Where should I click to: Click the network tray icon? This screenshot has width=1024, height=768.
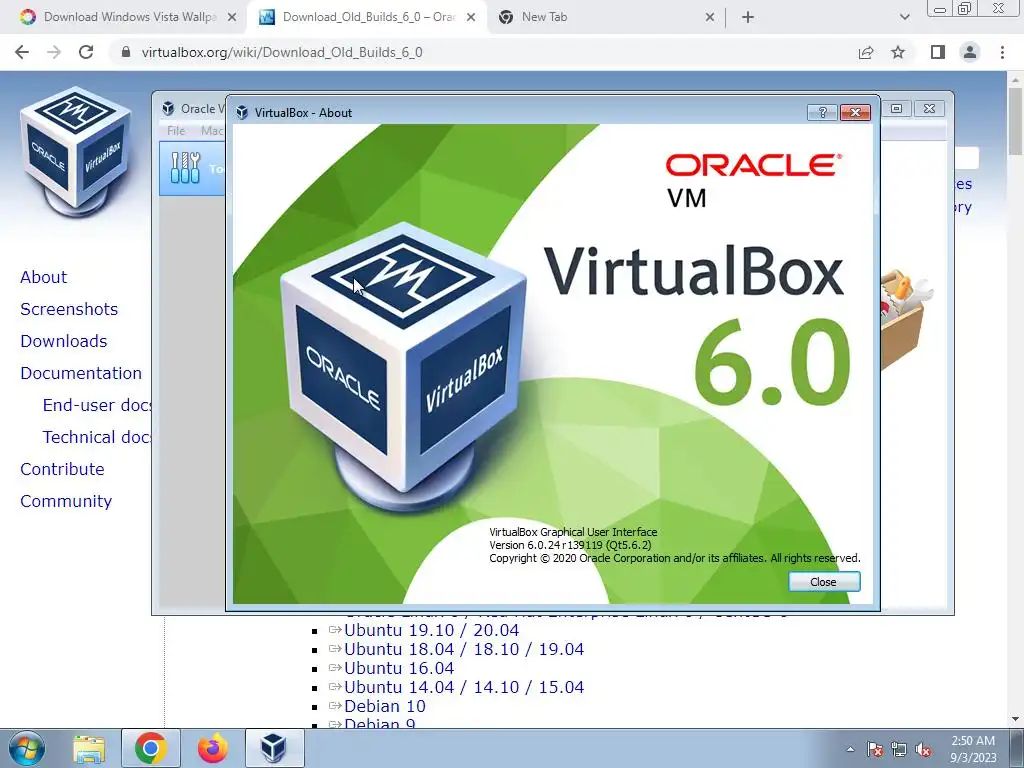(899, 749)
